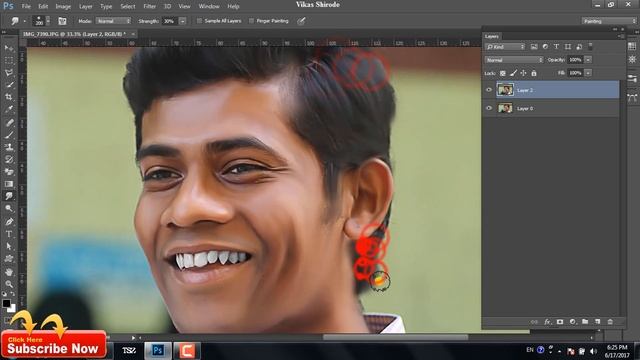The height and width of the screenshot is (360, 640).
Task: Open the Fill slider dropdown
Action: (588, 73)
